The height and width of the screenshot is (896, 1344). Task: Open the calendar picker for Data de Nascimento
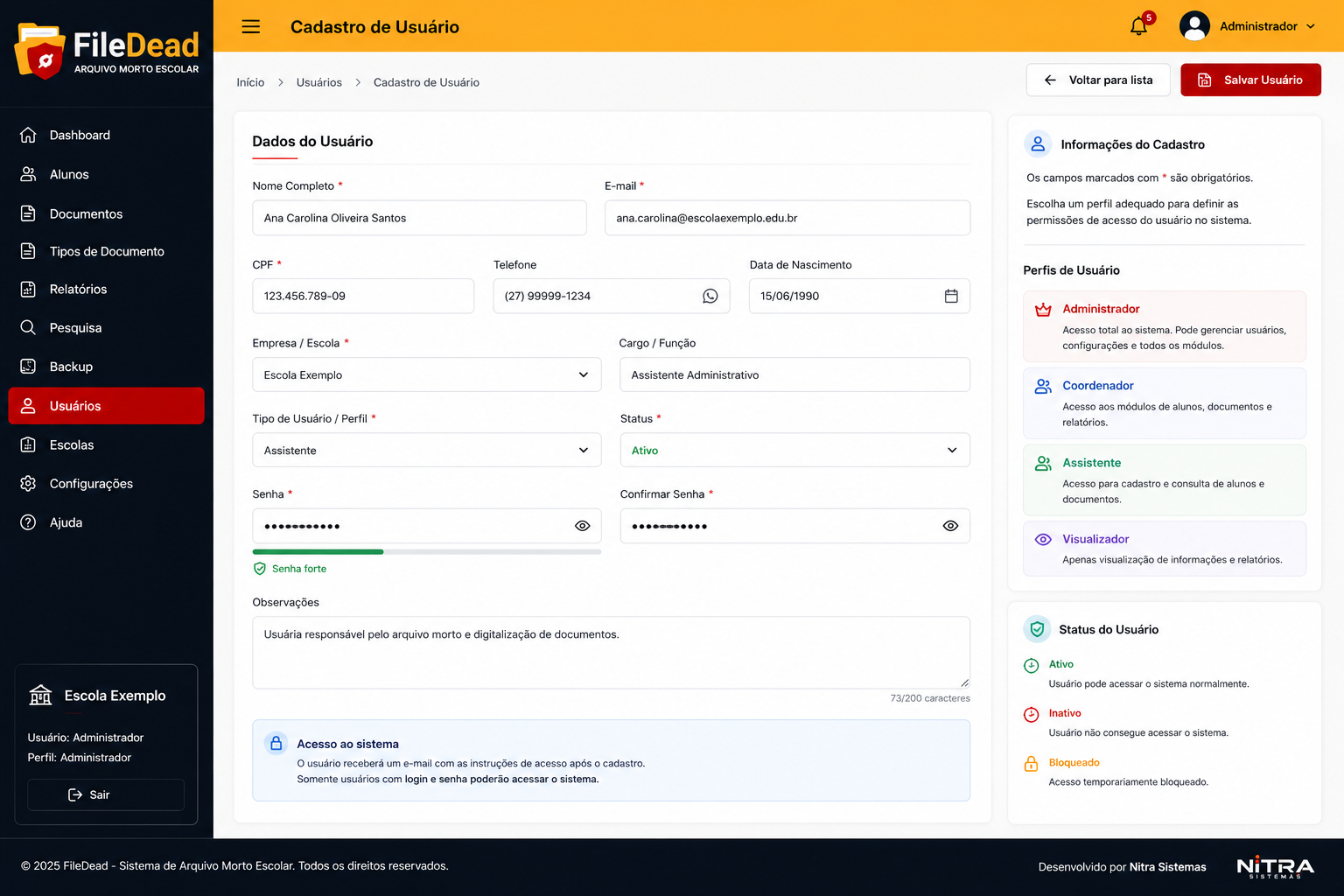[951, 297]
